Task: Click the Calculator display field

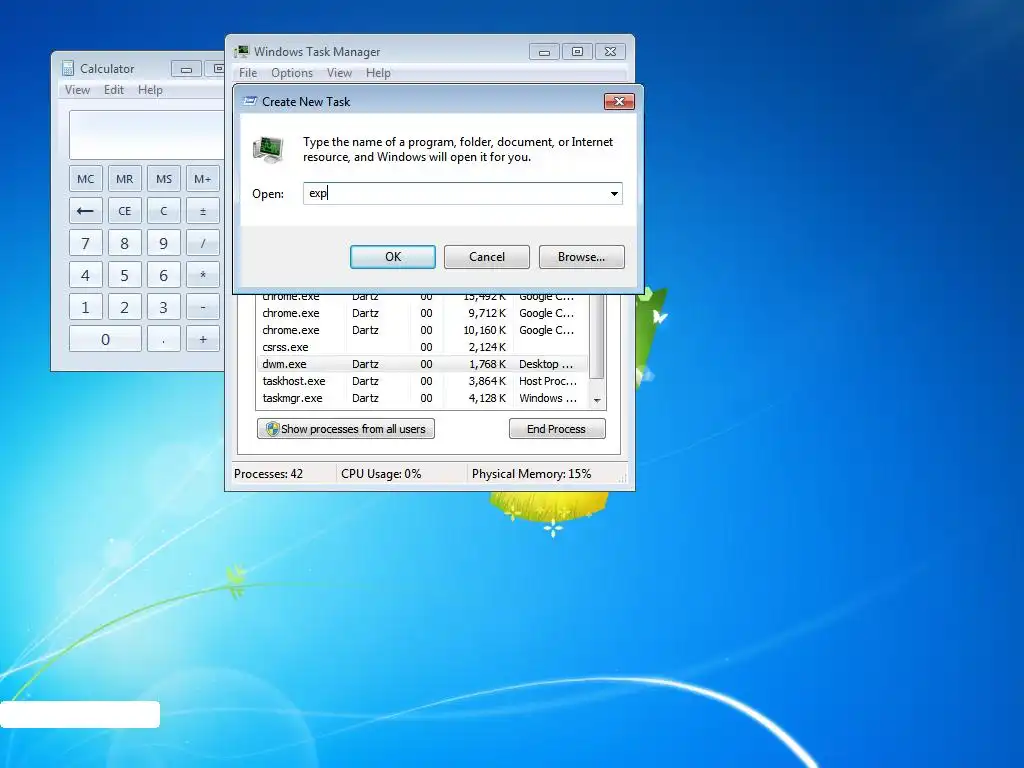Action: 147,135
